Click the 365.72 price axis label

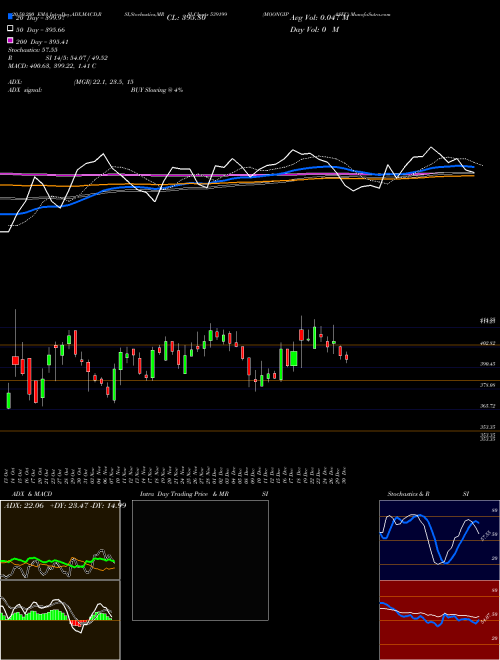pos(489,406)
